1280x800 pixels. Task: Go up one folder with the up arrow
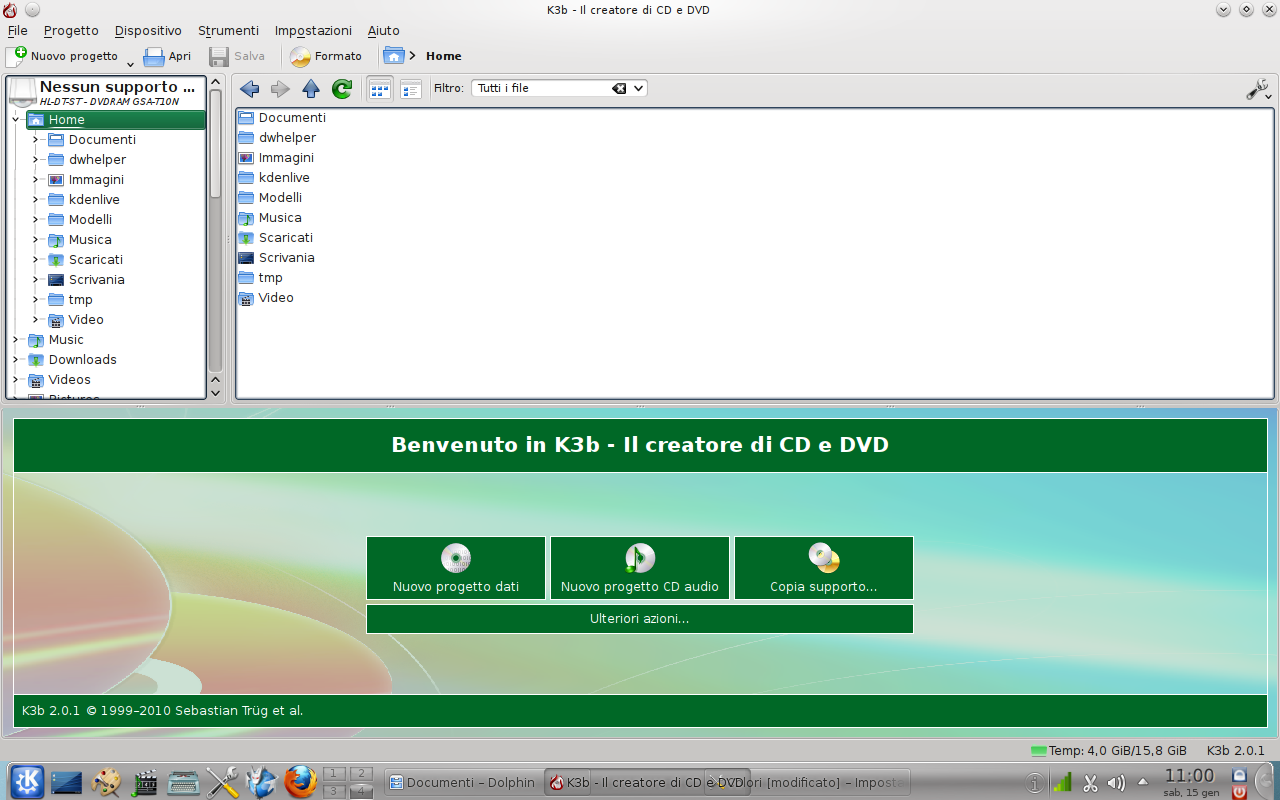[x=311, y=89]
